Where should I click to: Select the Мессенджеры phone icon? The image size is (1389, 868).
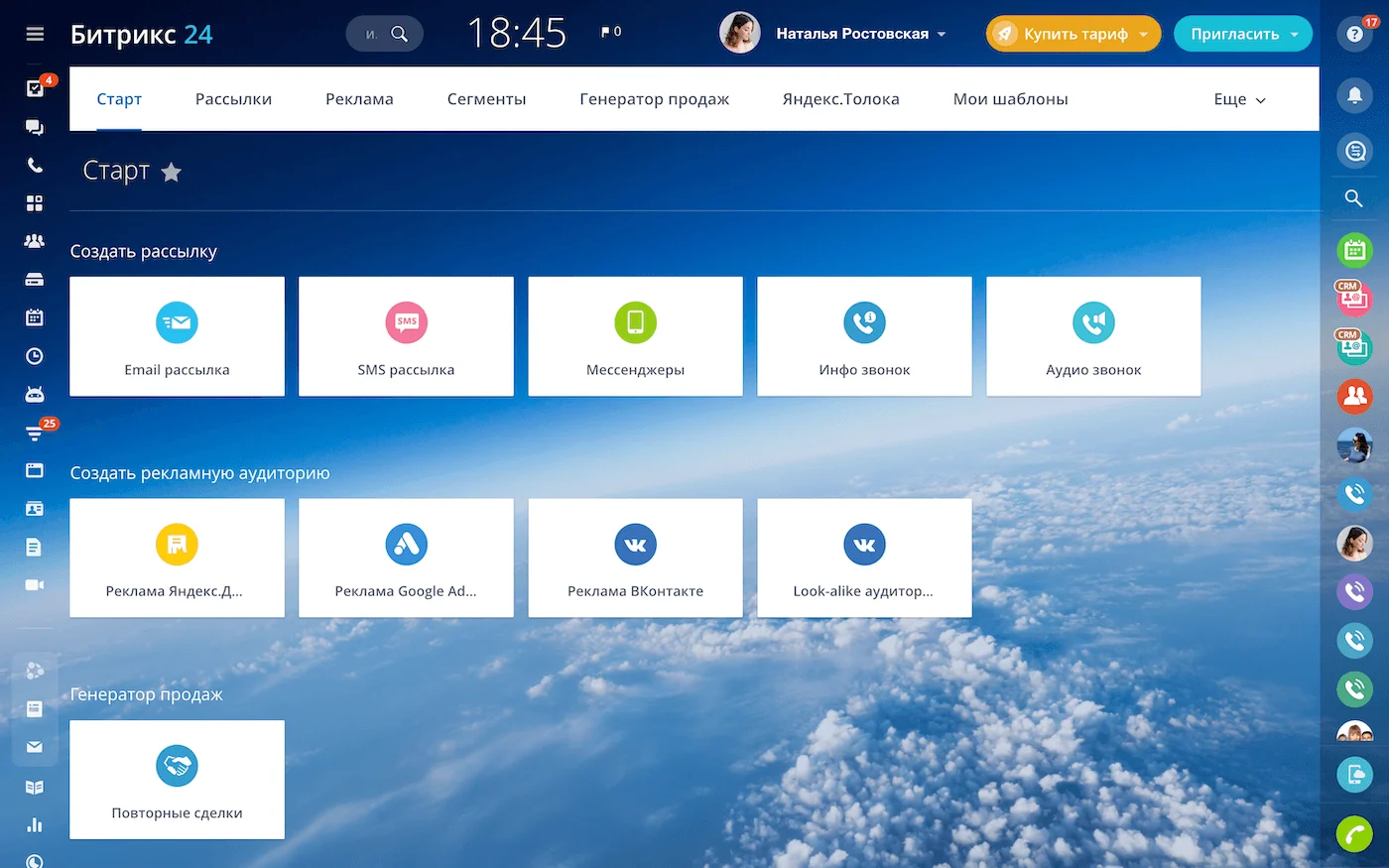(635, 322)
